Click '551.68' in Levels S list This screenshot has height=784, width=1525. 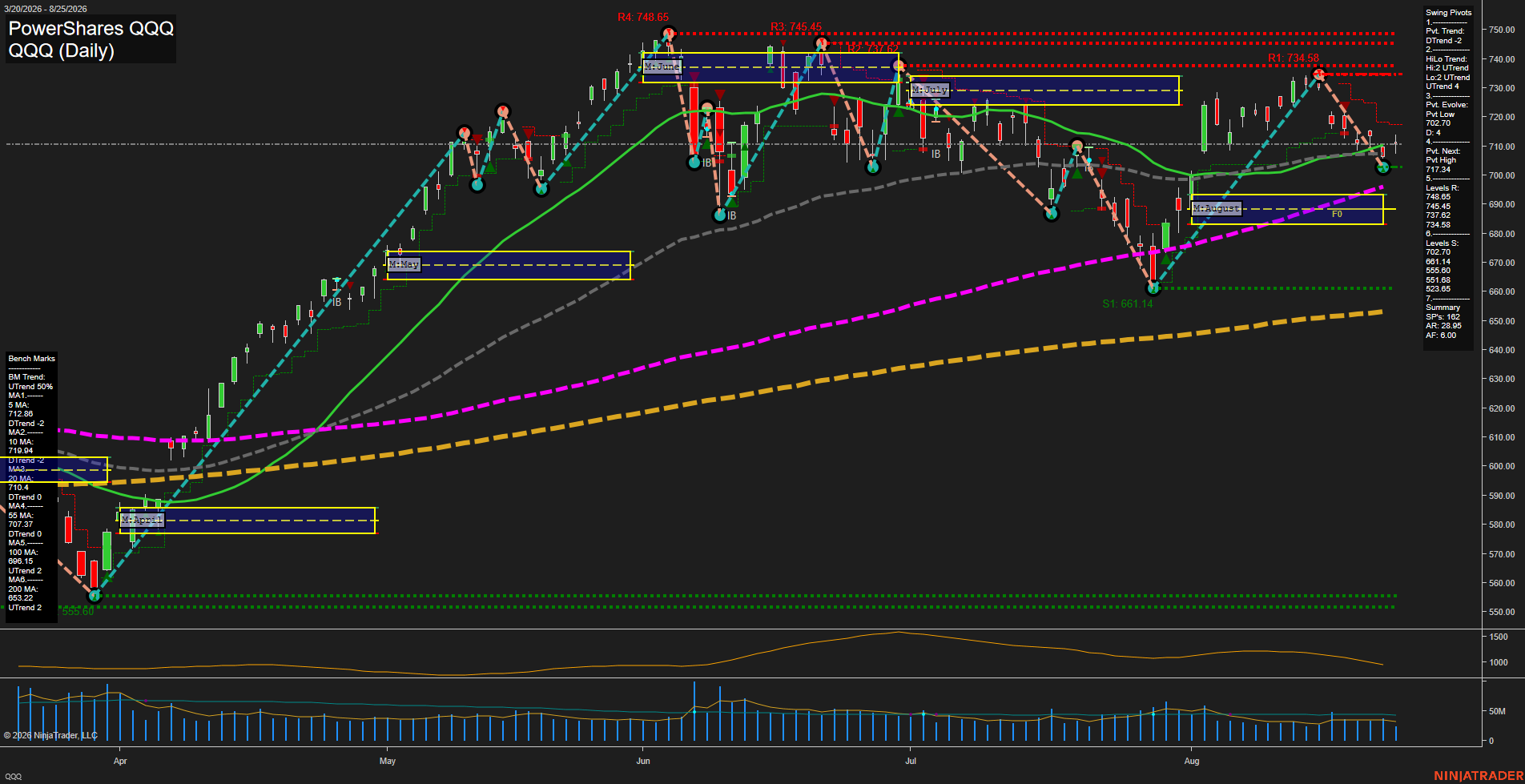(x=1438, y=280)
